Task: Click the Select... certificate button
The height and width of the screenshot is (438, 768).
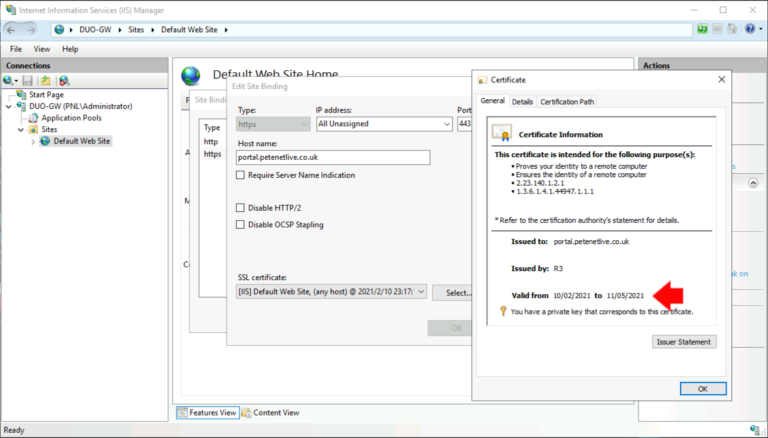Action: 454,293
